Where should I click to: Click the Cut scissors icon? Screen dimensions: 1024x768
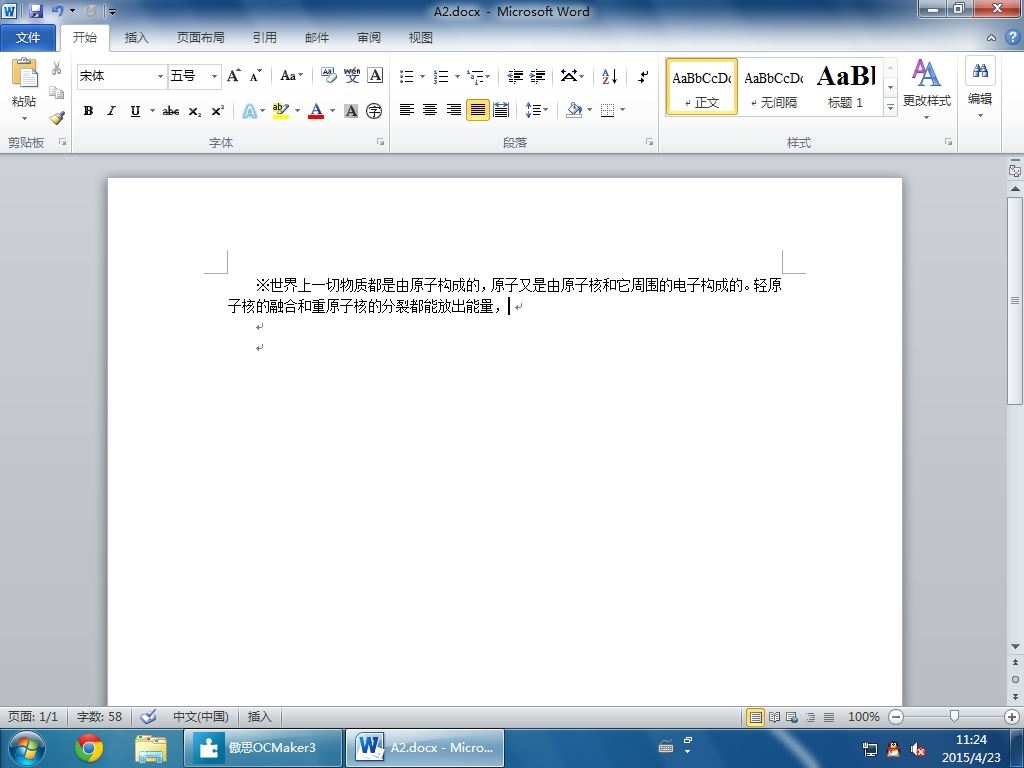[57, 68]
